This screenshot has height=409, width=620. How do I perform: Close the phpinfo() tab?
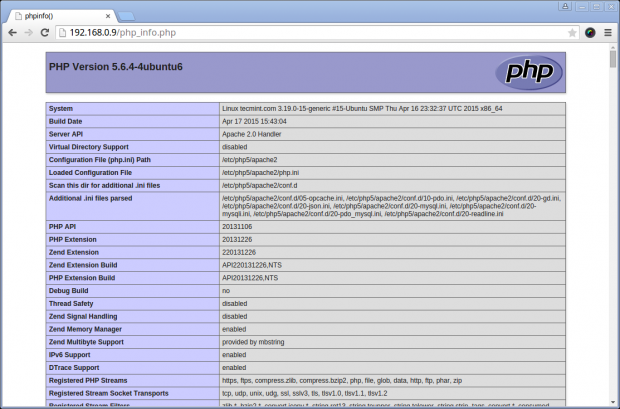tap(108, 16)
